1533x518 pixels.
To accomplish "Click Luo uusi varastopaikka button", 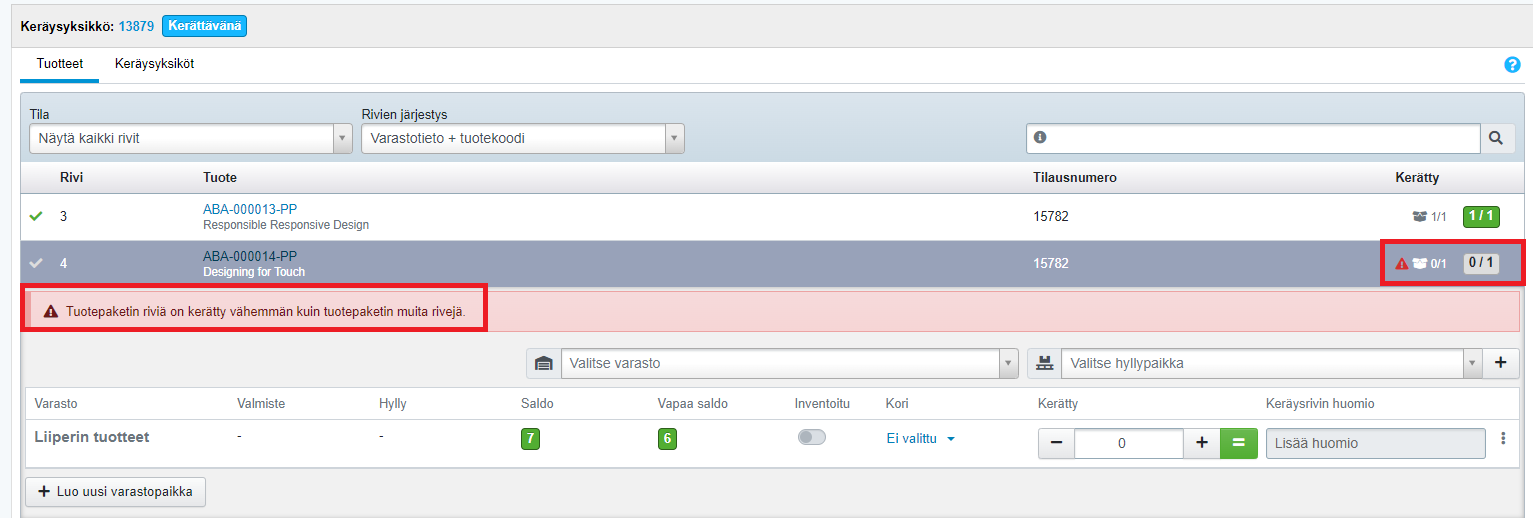I will [x=115, y=492].
